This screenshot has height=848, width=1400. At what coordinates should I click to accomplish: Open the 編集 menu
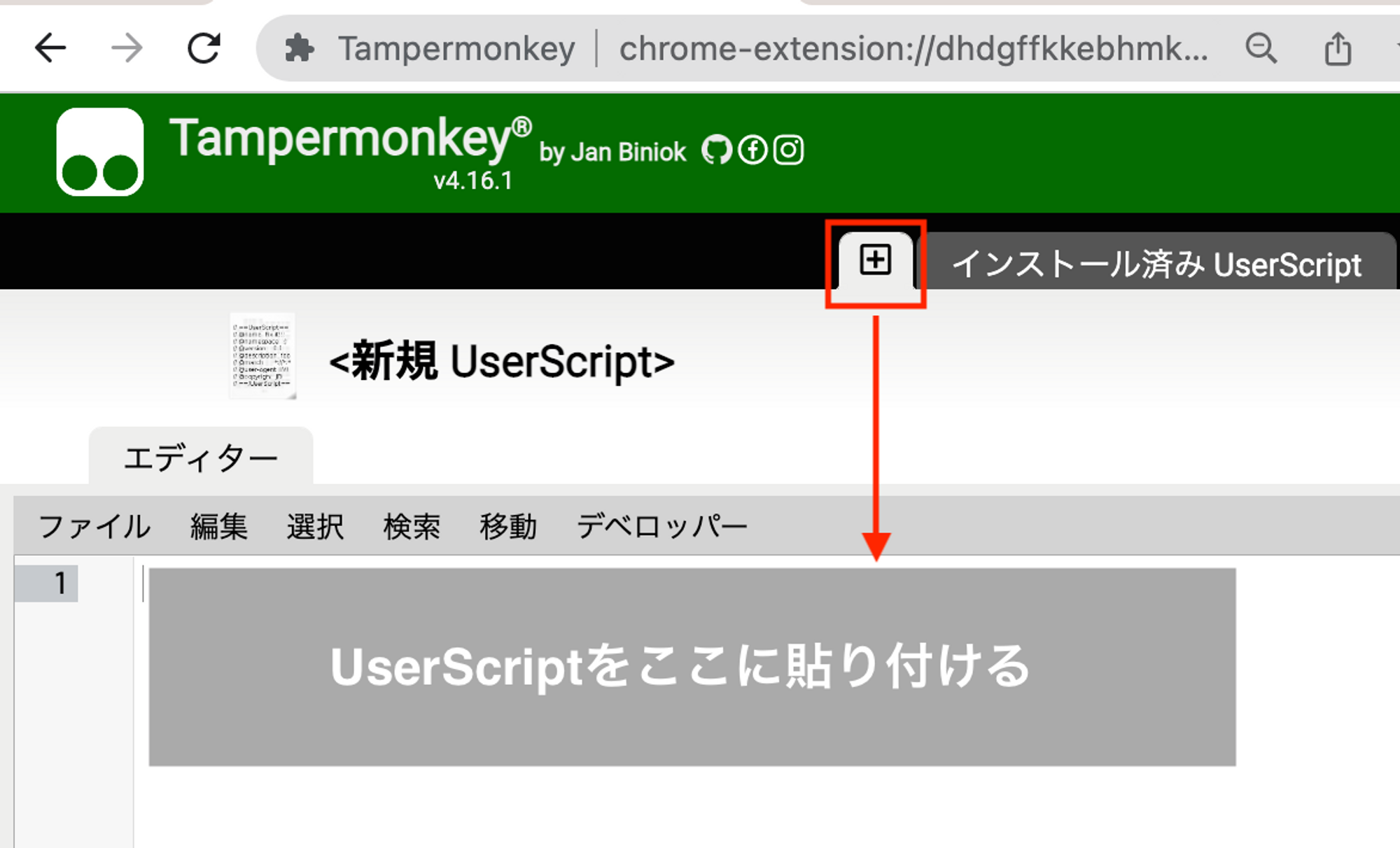(x=218, y=526)
